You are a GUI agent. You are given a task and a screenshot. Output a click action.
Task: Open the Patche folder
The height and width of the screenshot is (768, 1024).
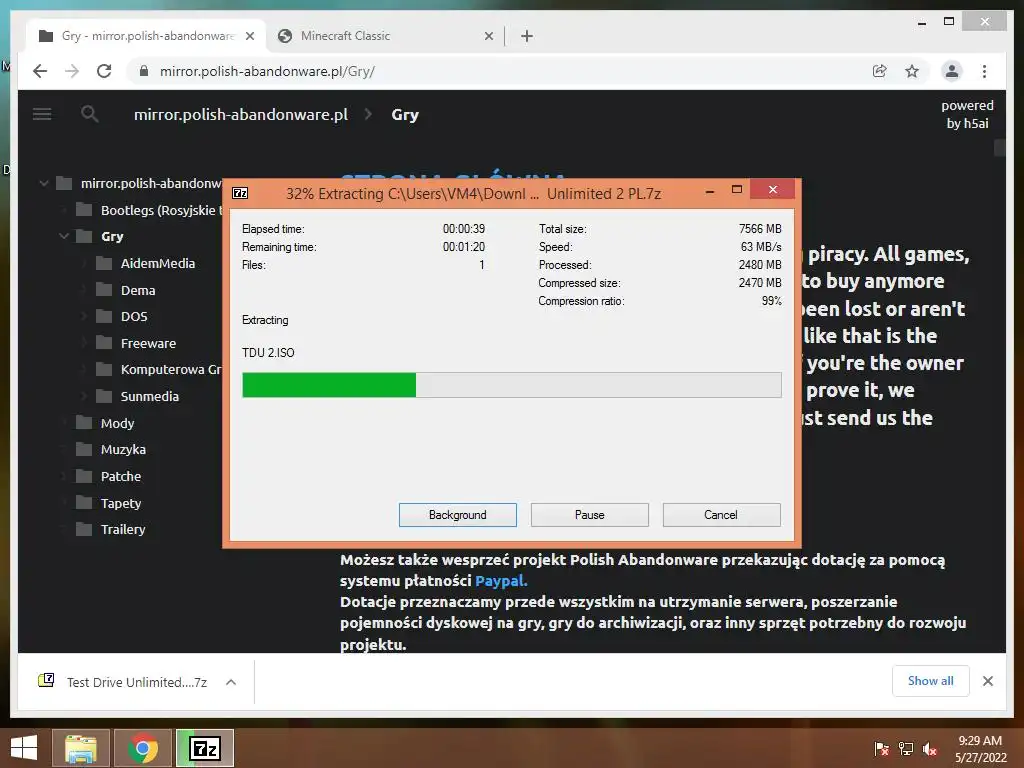click(121, 476)
